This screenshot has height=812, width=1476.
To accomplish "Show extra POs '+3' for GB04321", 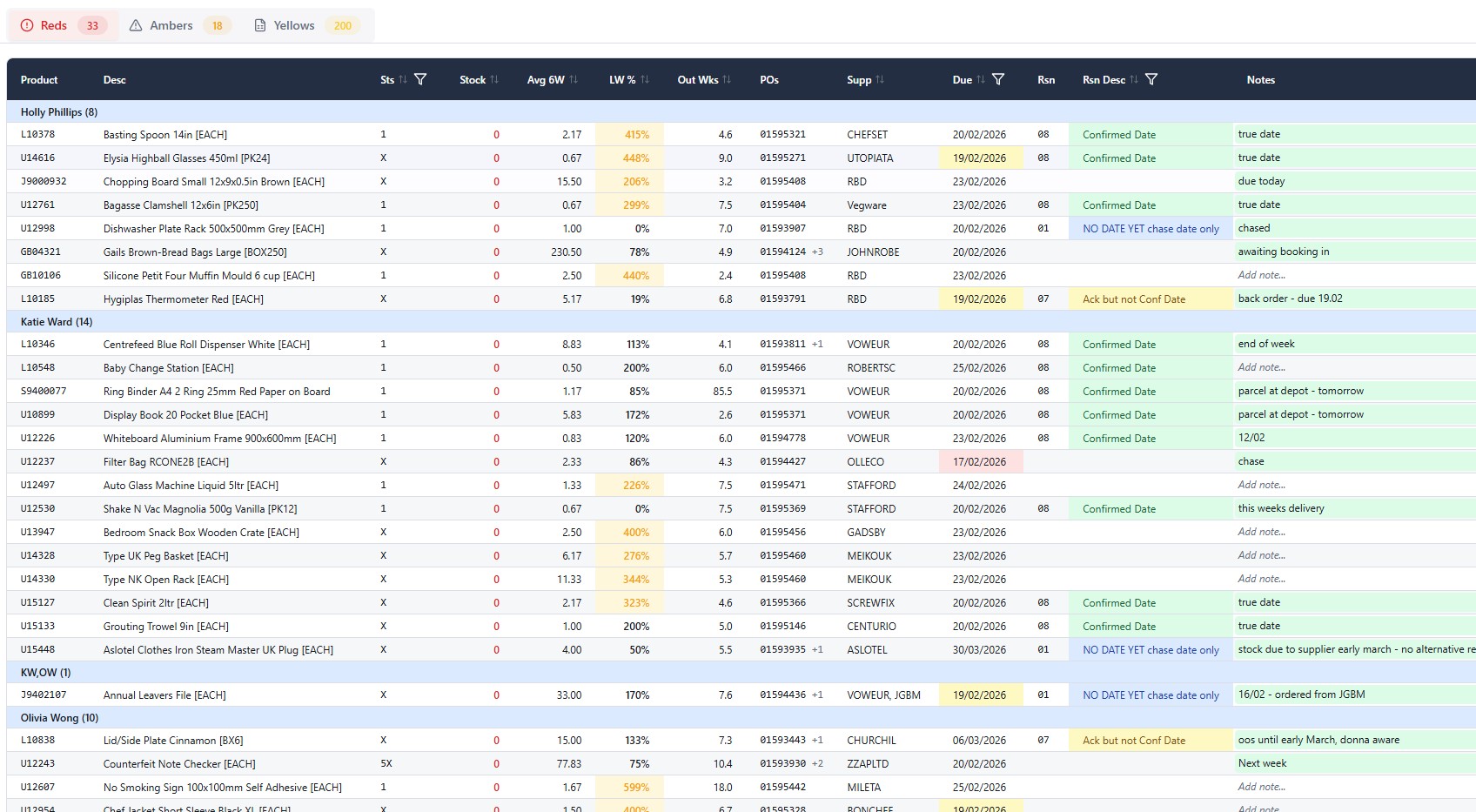I will coord(817,252).
